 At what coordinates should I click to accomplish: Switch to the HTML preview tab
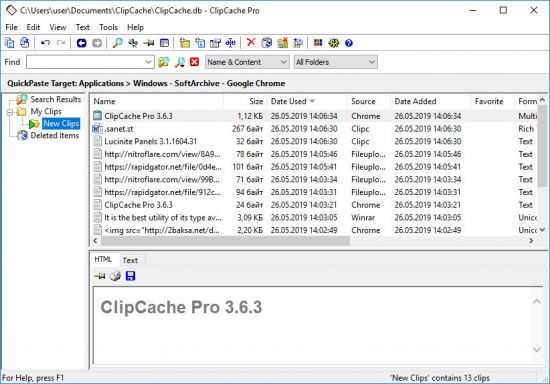[103, 259]
